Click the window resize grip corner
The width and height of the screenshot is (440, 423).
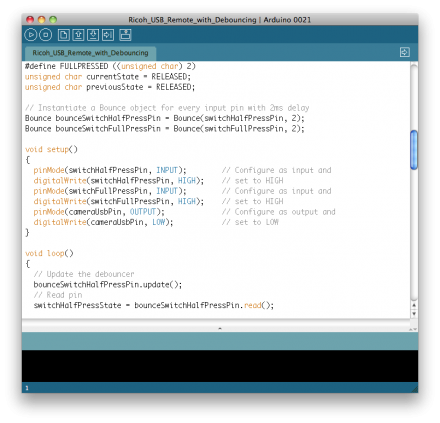(414, 389)
